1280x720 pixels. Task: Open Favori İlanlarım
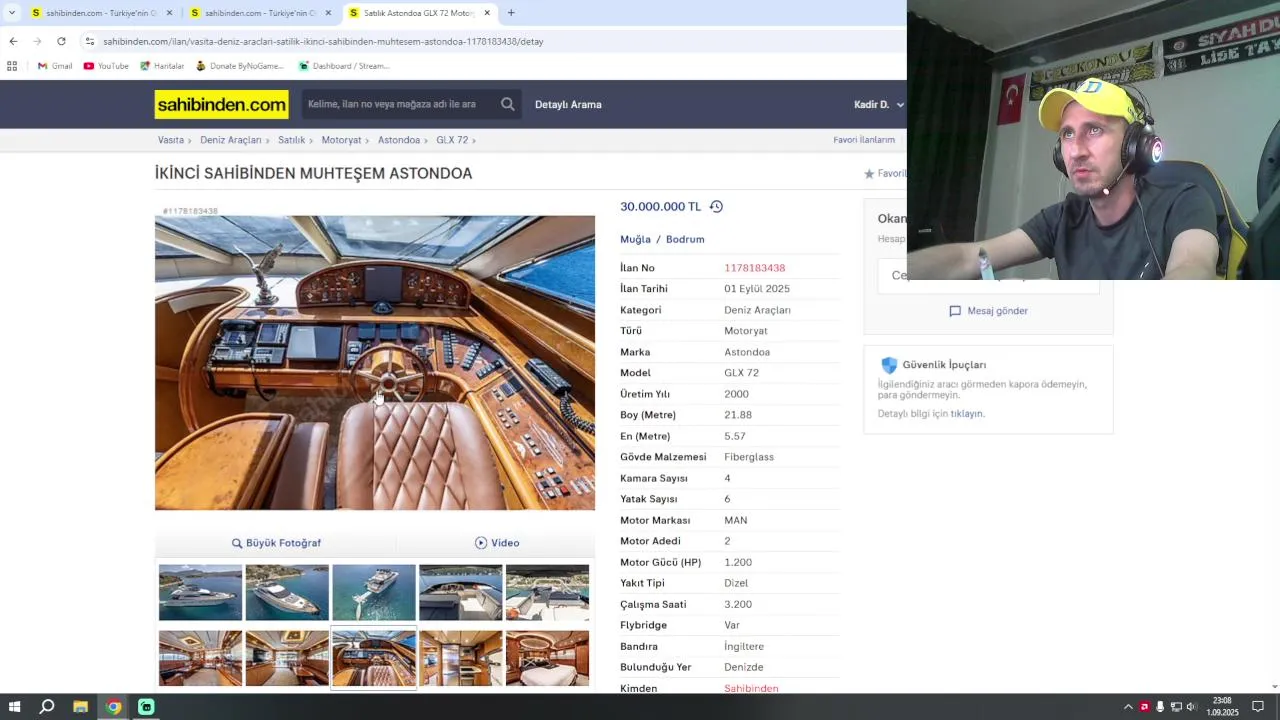click(864, 140)
